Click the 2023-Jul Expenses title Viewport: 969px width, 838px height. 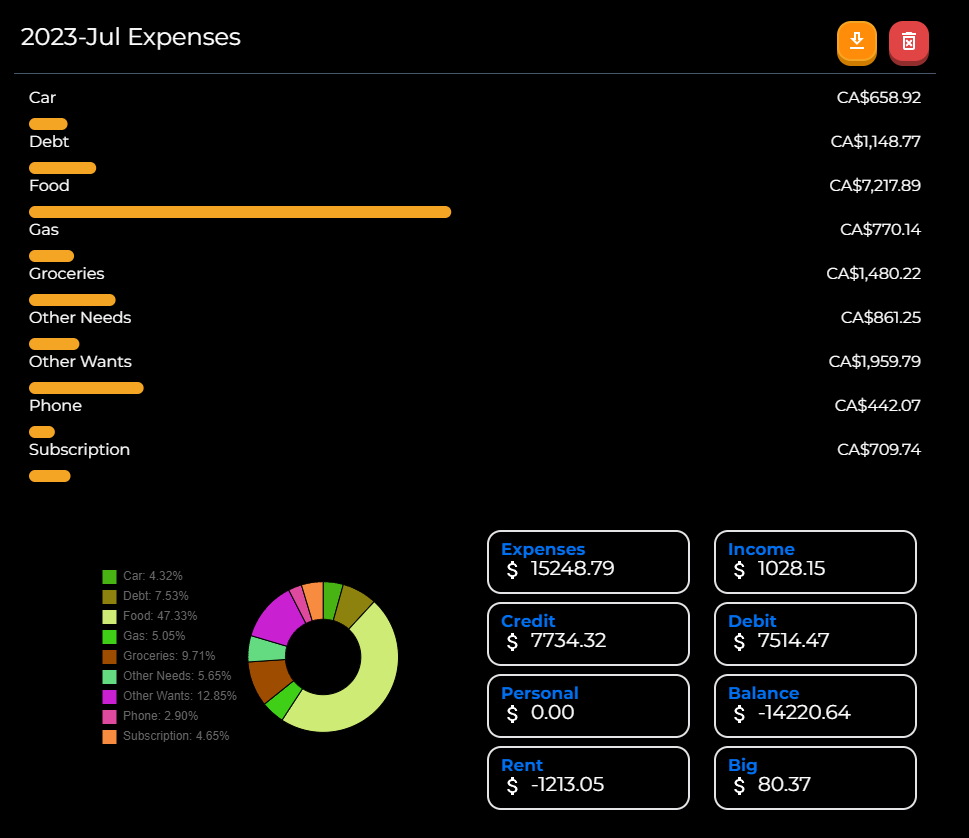point(130,37)
